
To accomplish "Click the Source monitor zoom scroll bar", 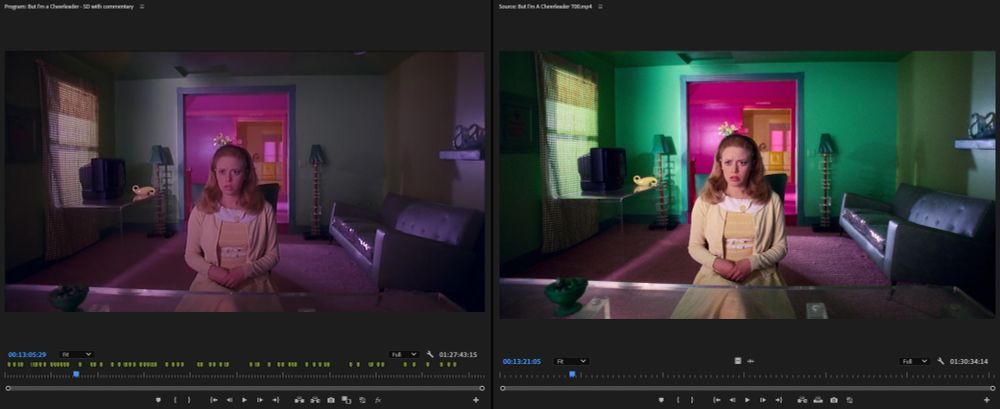I will (749, 388).
